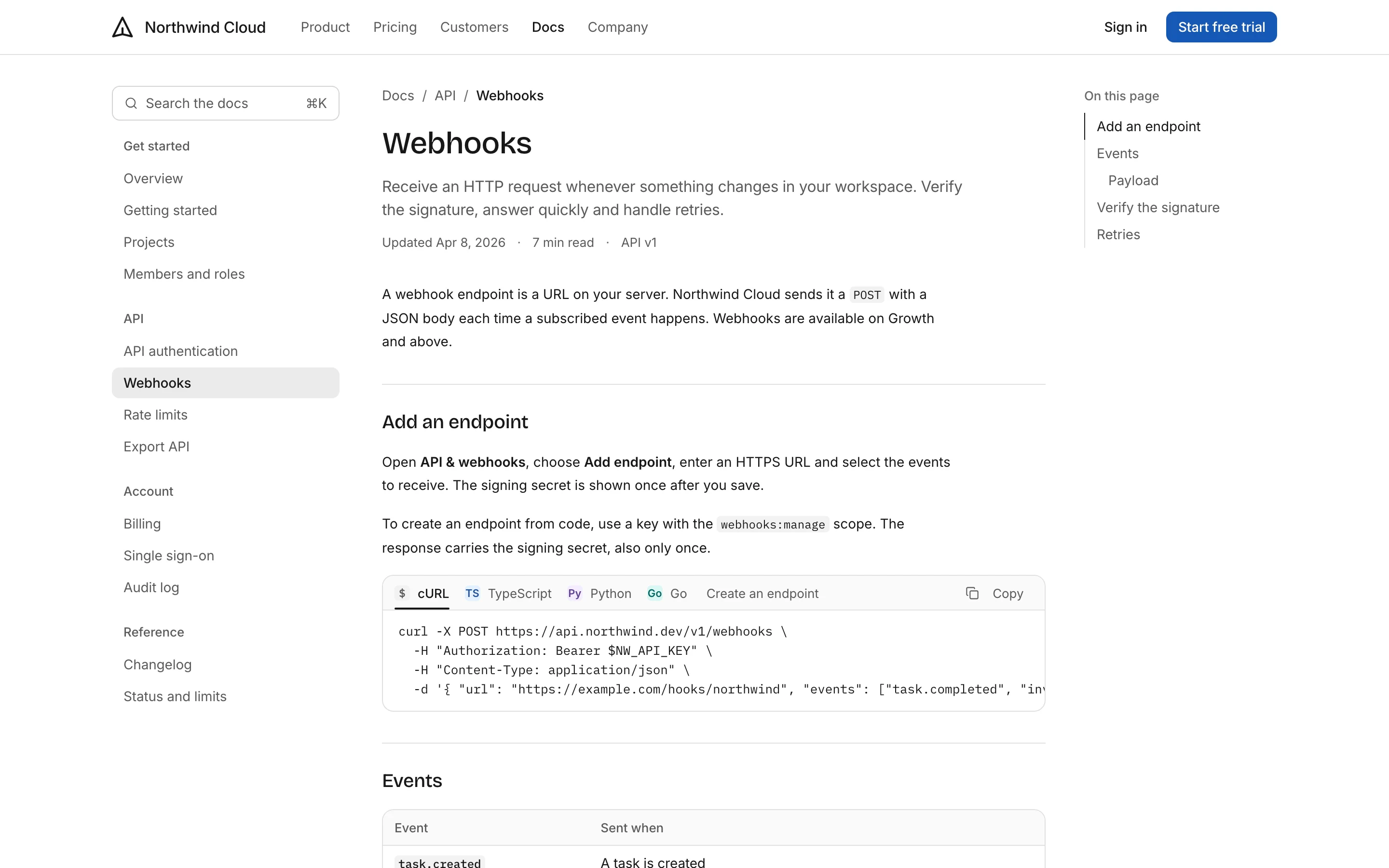1389x868 pixels.
Task: Click the cURL dollar sign icon
Action: (x=402, y=593)
